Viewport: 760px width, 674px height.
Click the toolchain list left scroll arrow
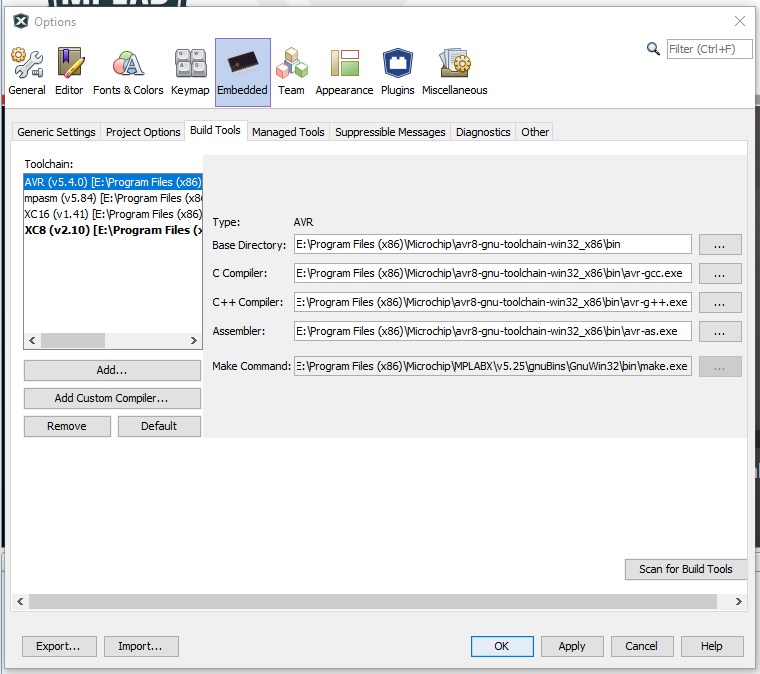32,341
